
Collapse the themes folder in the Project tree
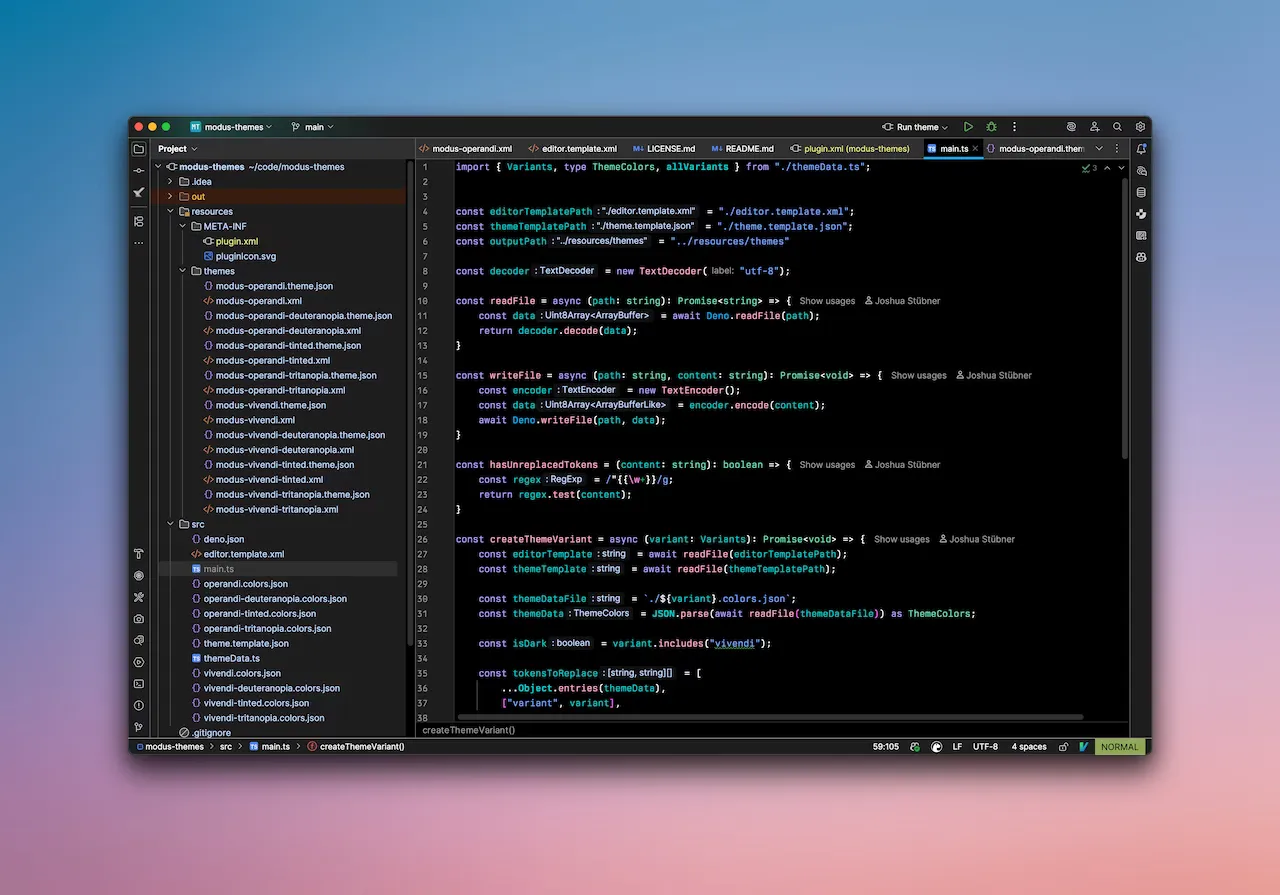click(181, 271)
